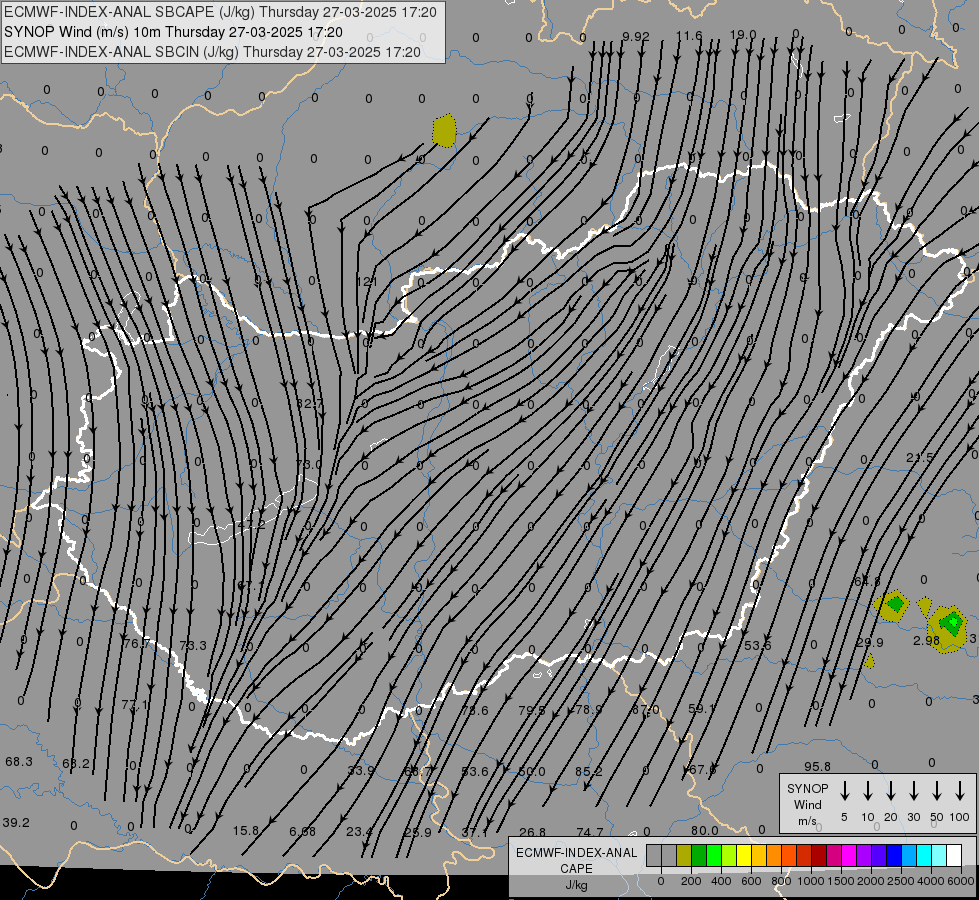
Task: Click the map value 6.68
Action: (302, 831)
